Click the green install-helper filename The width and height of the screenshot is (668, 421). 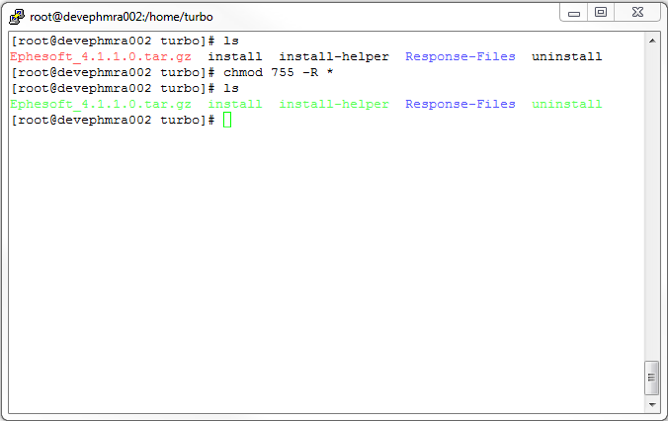tap(333, 105)
